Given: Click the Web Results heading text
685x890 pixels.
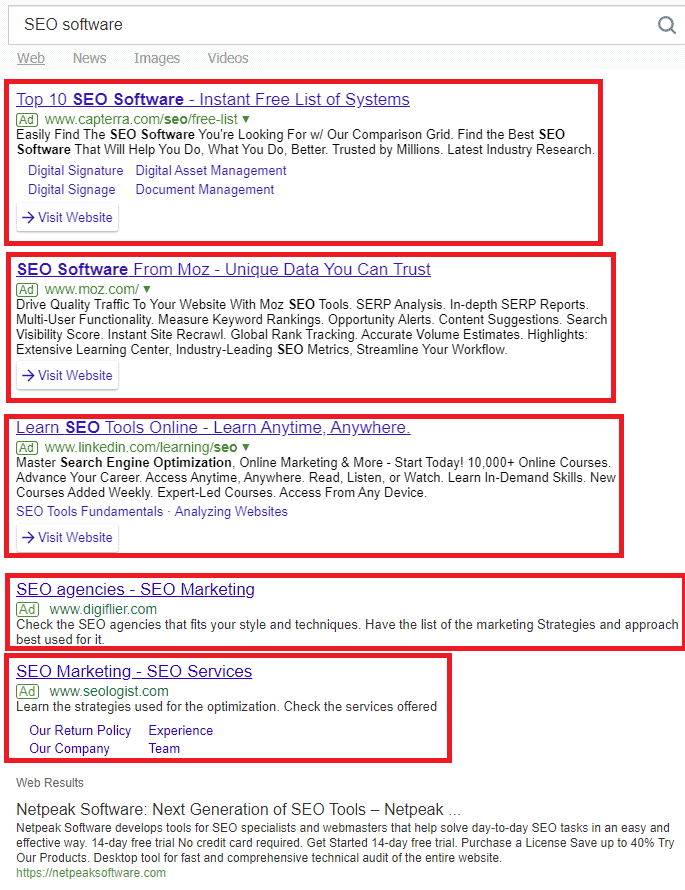Looking at the screenshot, I should click(49, 783).
